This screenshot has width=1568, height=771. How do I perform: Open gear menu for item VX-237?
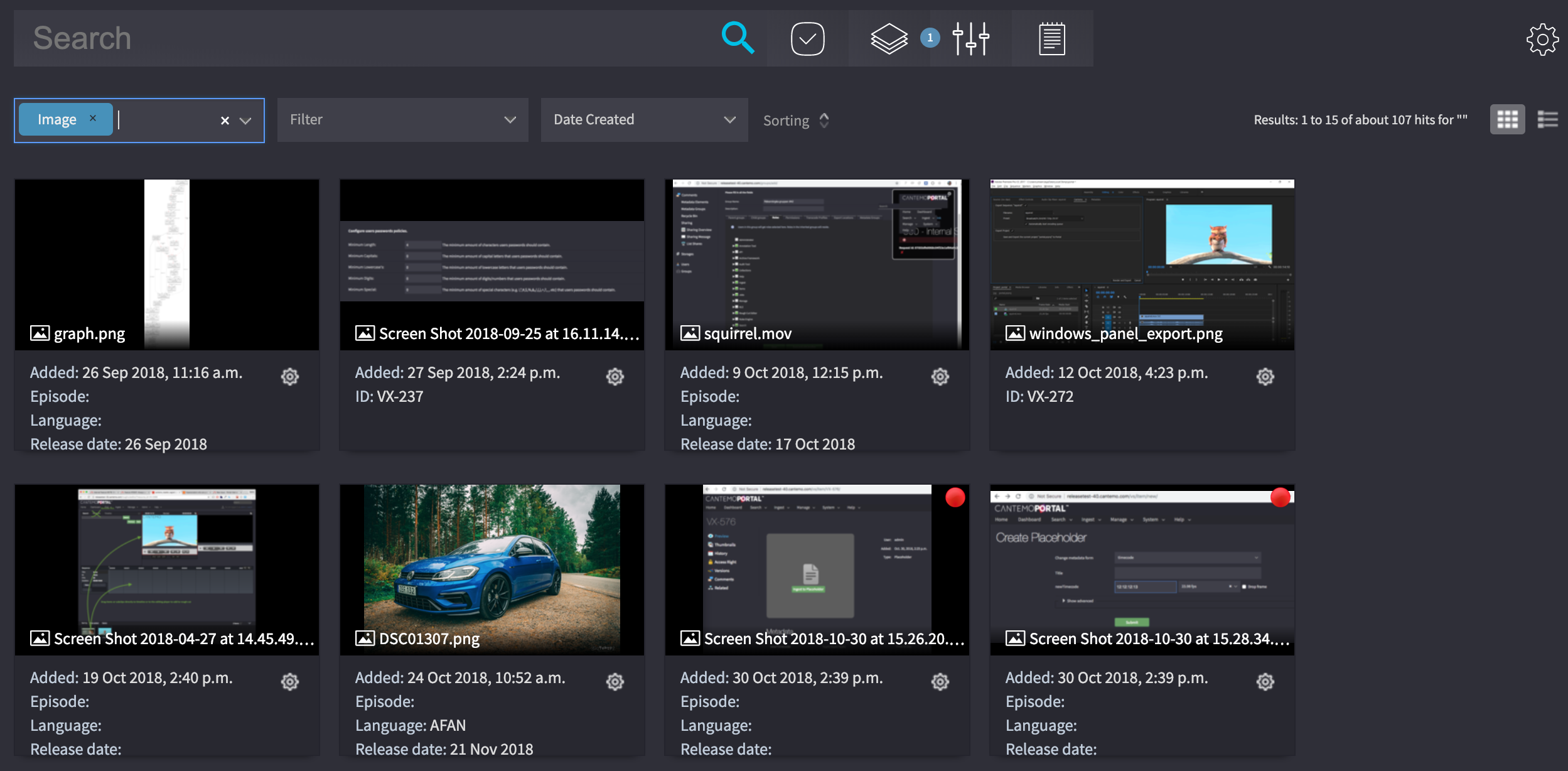point(615,377)
